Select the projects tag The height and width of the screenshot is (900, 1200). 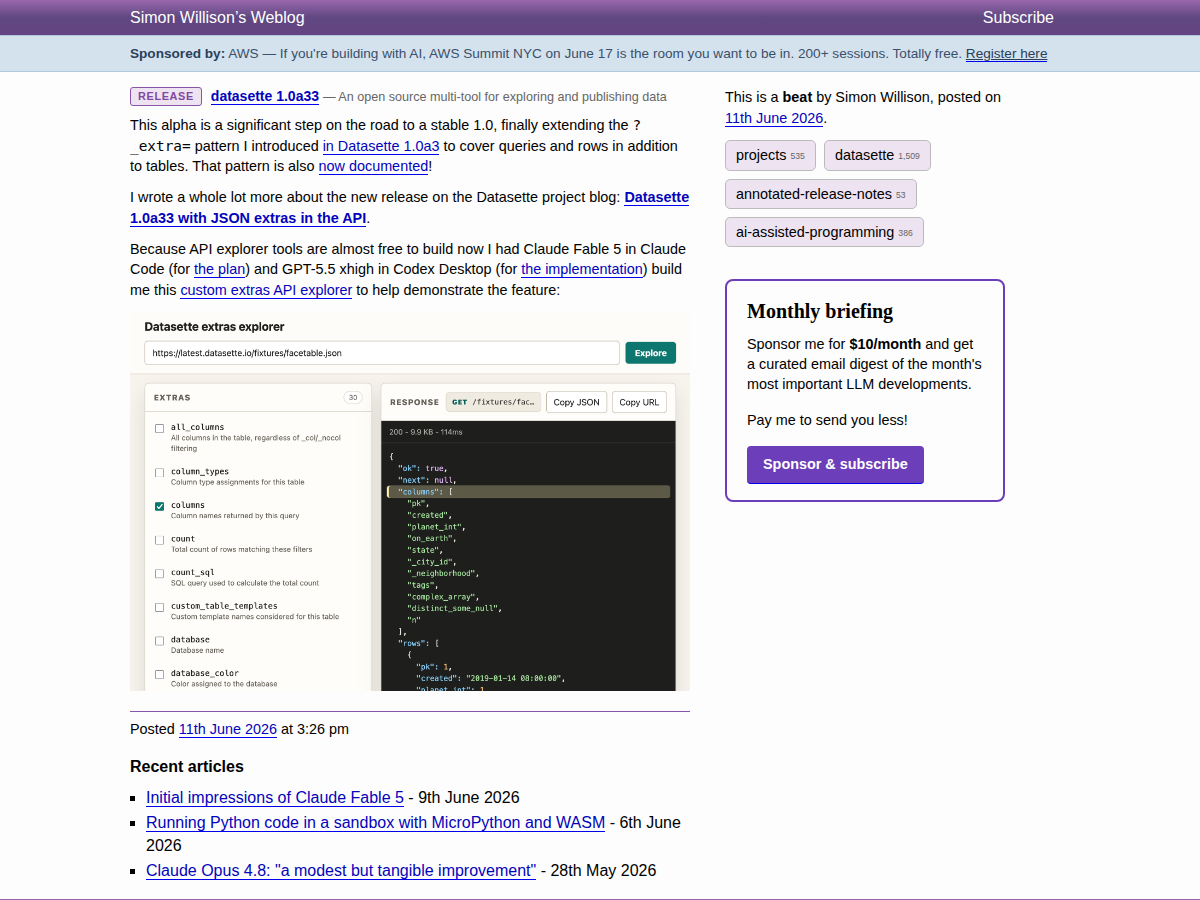pyautogui.click(x=770, y=156)
